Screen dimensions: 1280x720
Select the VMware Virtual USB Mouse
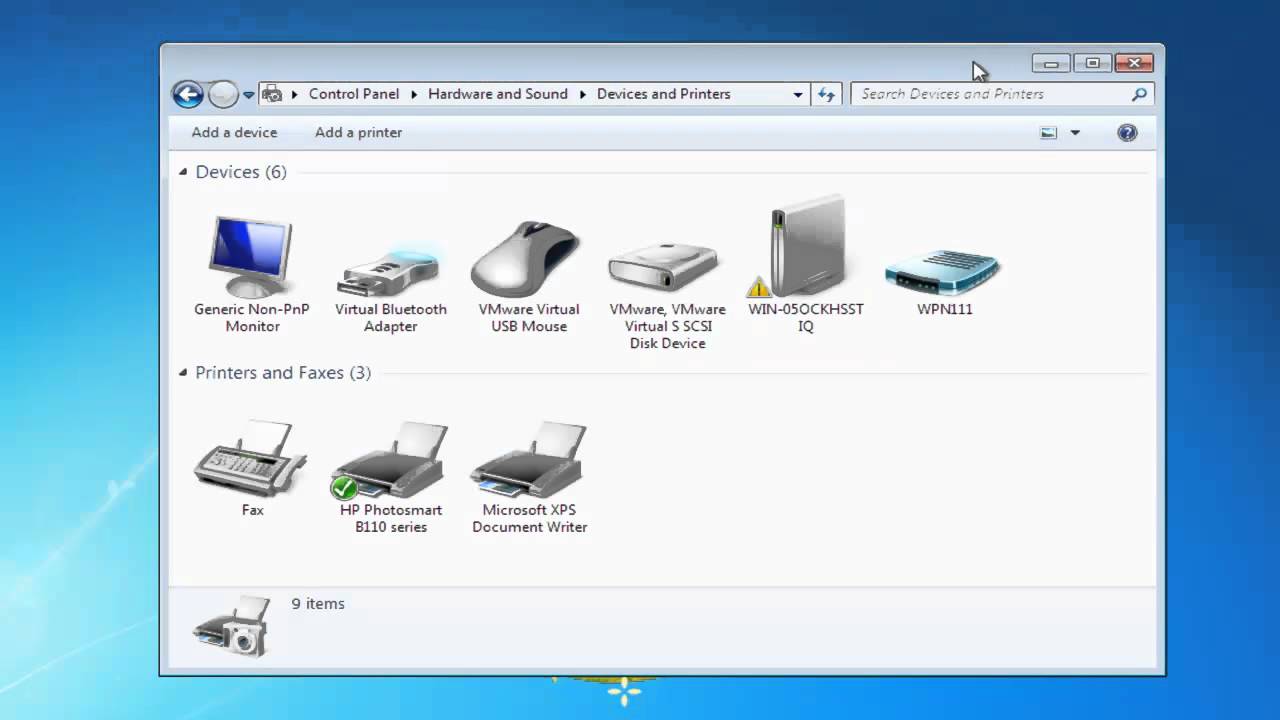[x=527, y=258]
